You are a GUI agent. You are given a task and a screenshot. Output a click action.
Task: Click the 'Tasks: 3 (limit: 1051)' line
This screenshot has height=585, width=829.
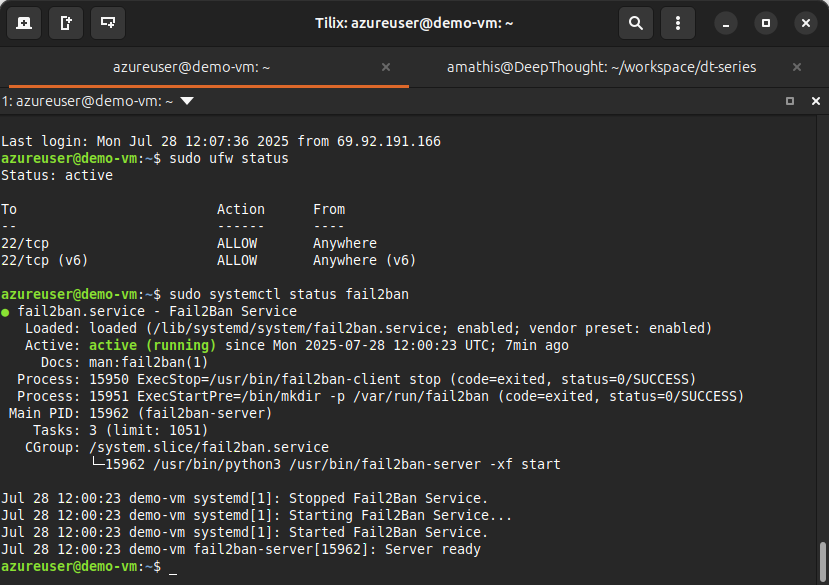coord(121,431)
